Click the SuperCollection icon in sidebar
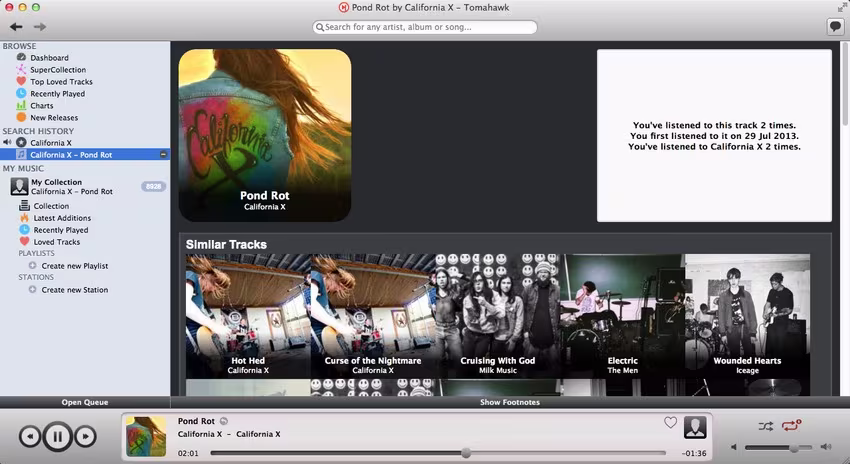 coord(21,69)
